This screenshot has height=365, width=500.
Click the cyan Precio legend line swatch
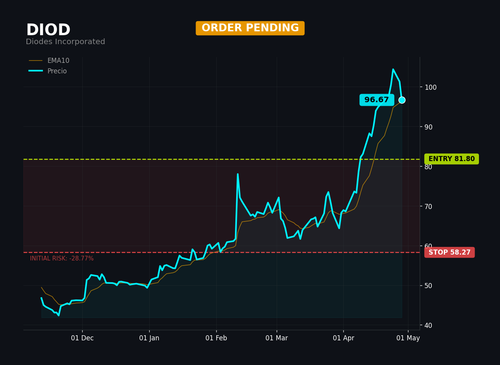36,71
